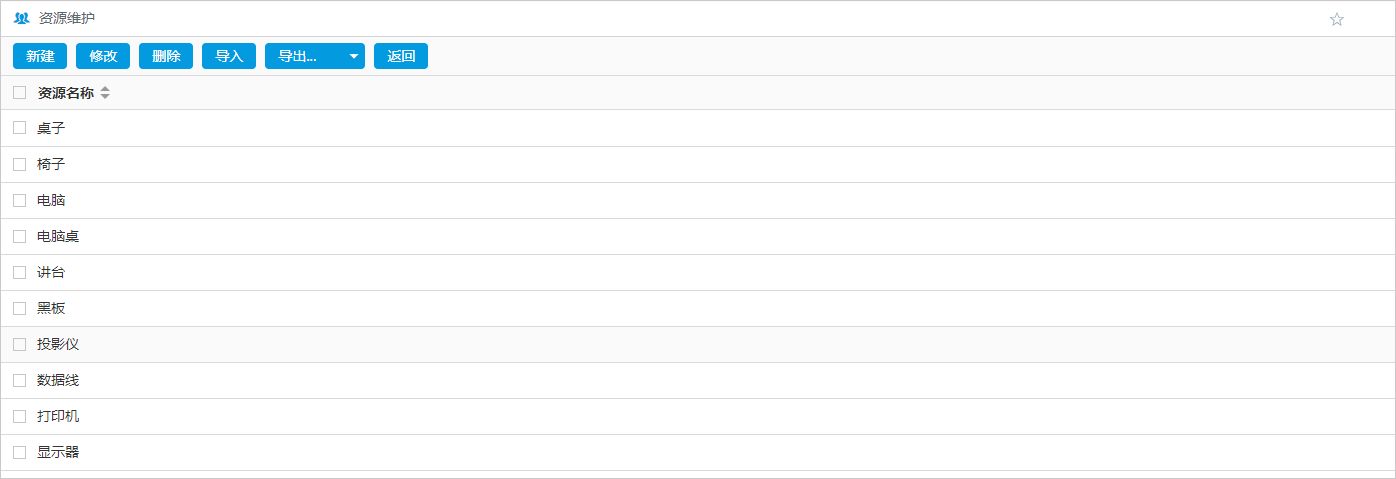
Task: Sort by 资源名称 using sort arrows
Action: [105, 93]
